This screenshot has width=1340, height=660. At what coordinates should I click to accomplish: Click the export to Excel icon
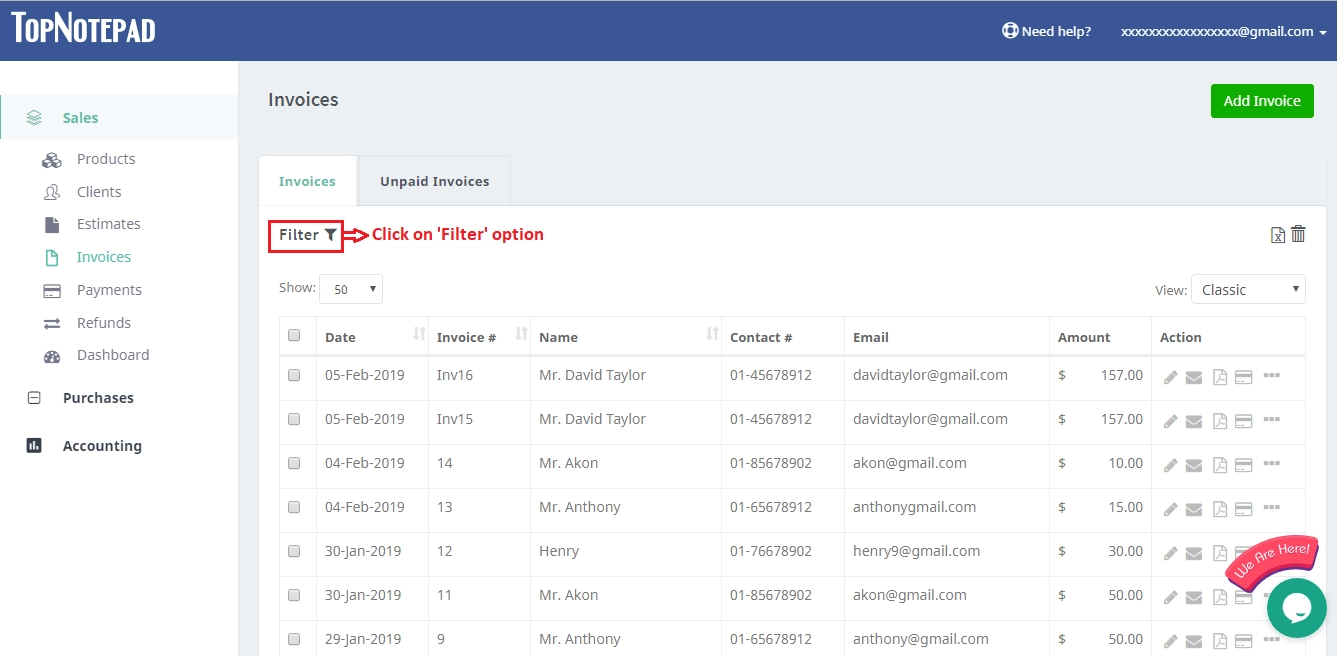pyautogui.click(x=1277, y=234)
